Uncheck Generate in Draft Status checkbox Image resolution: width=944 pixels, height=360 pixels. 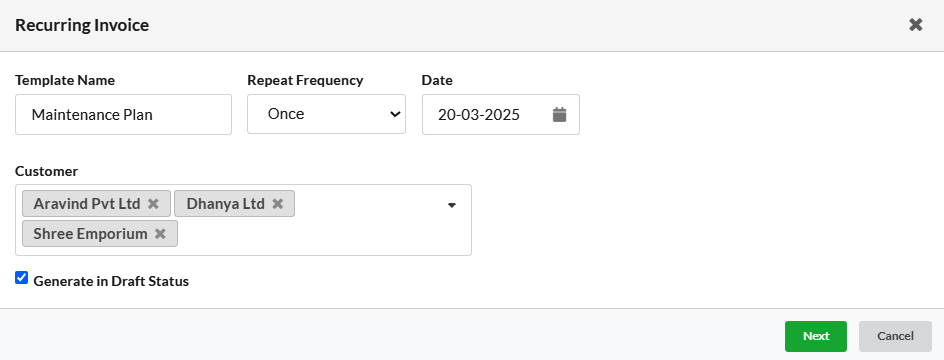point(22,278)
